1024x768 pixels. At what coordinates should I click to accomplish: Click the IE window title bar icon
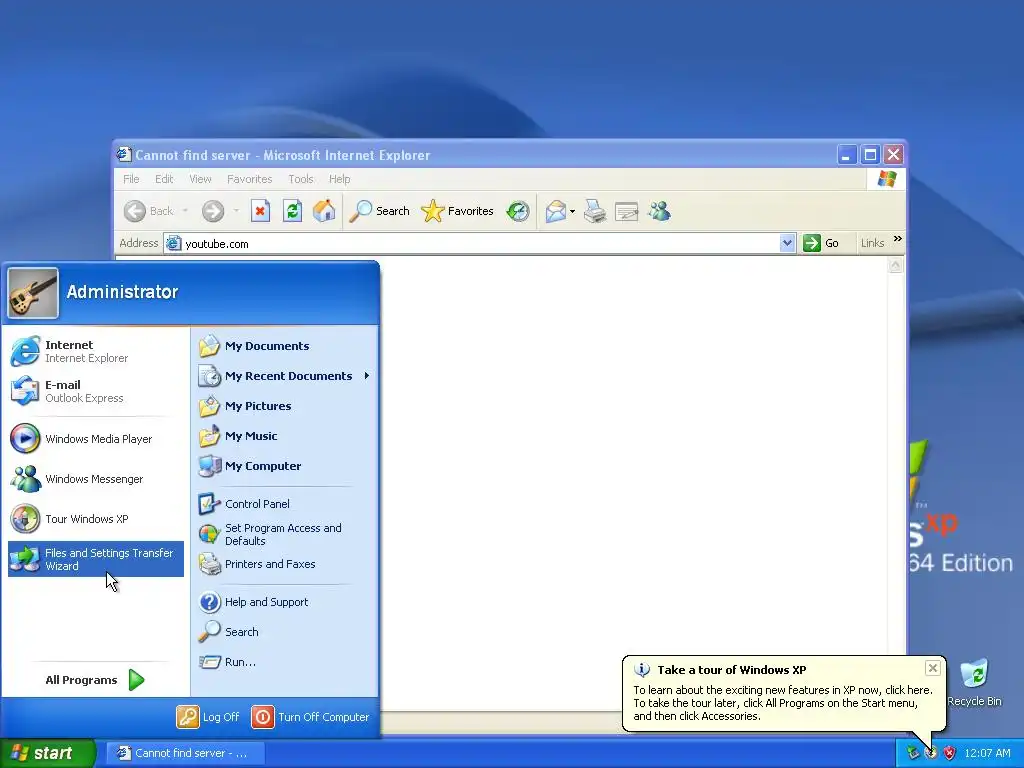coord(124,155)
